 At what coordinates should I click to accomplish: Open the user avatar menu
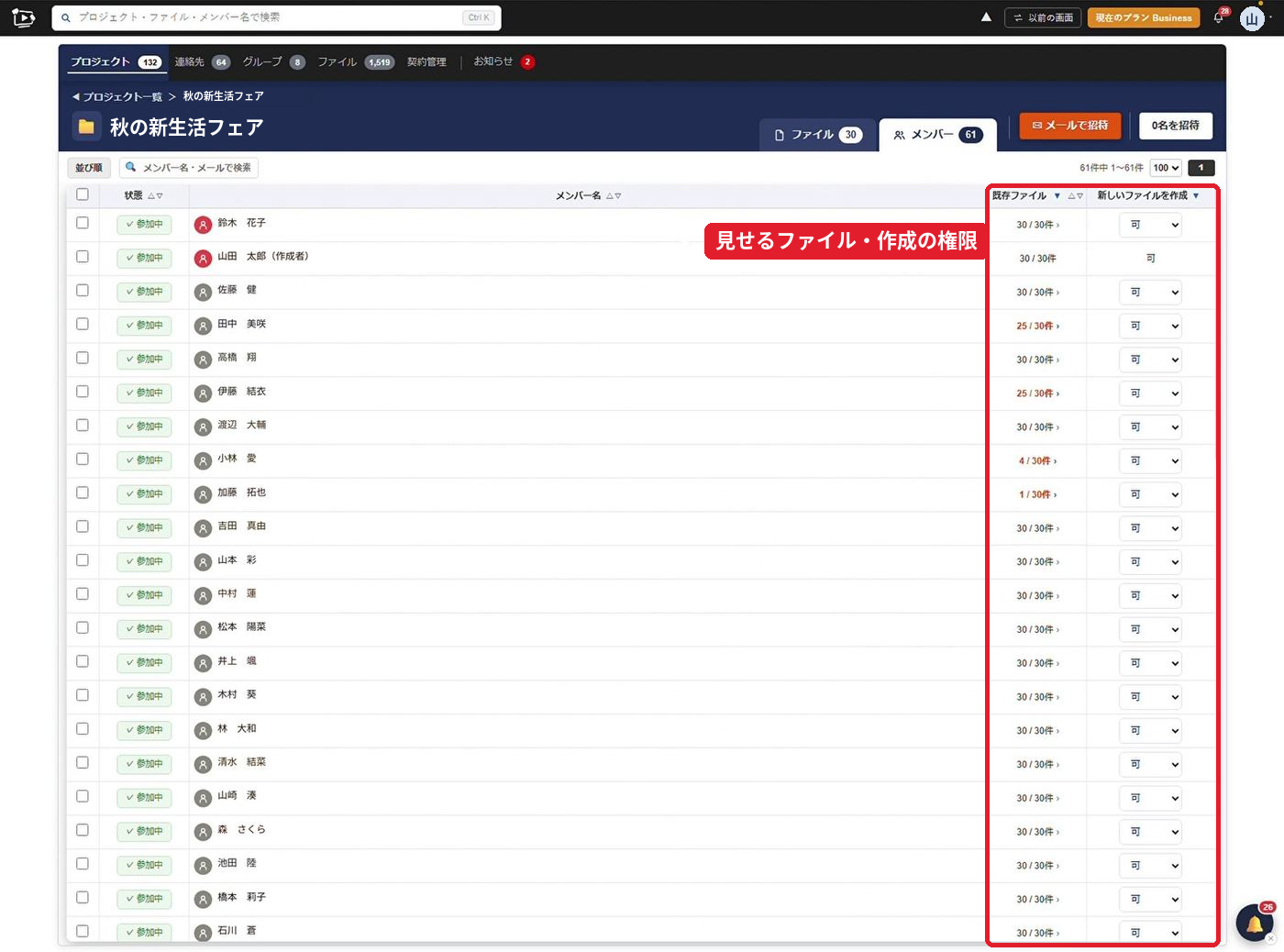1252,18
